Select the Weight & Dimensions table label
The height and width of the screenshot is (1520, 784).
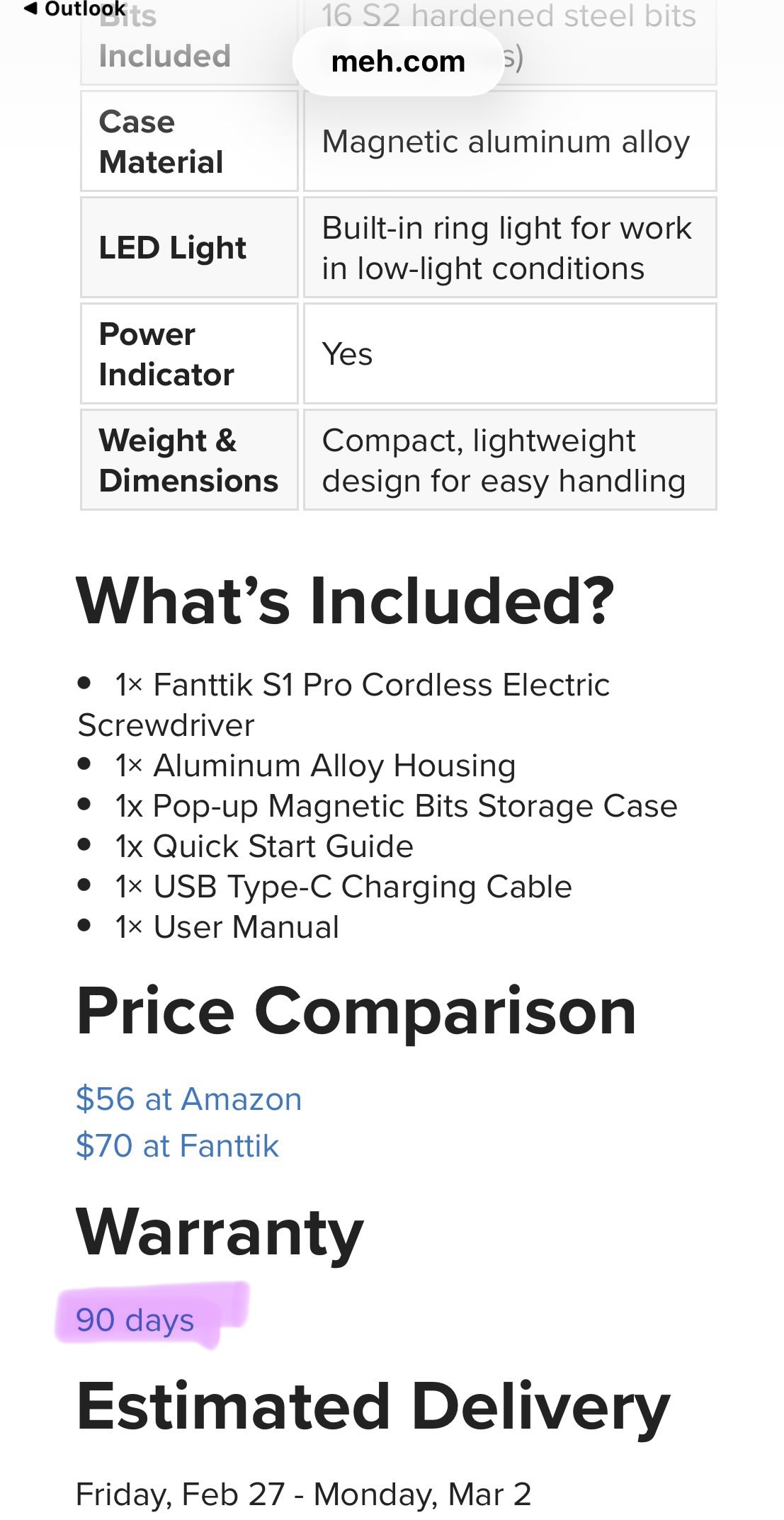pos(188,460)
